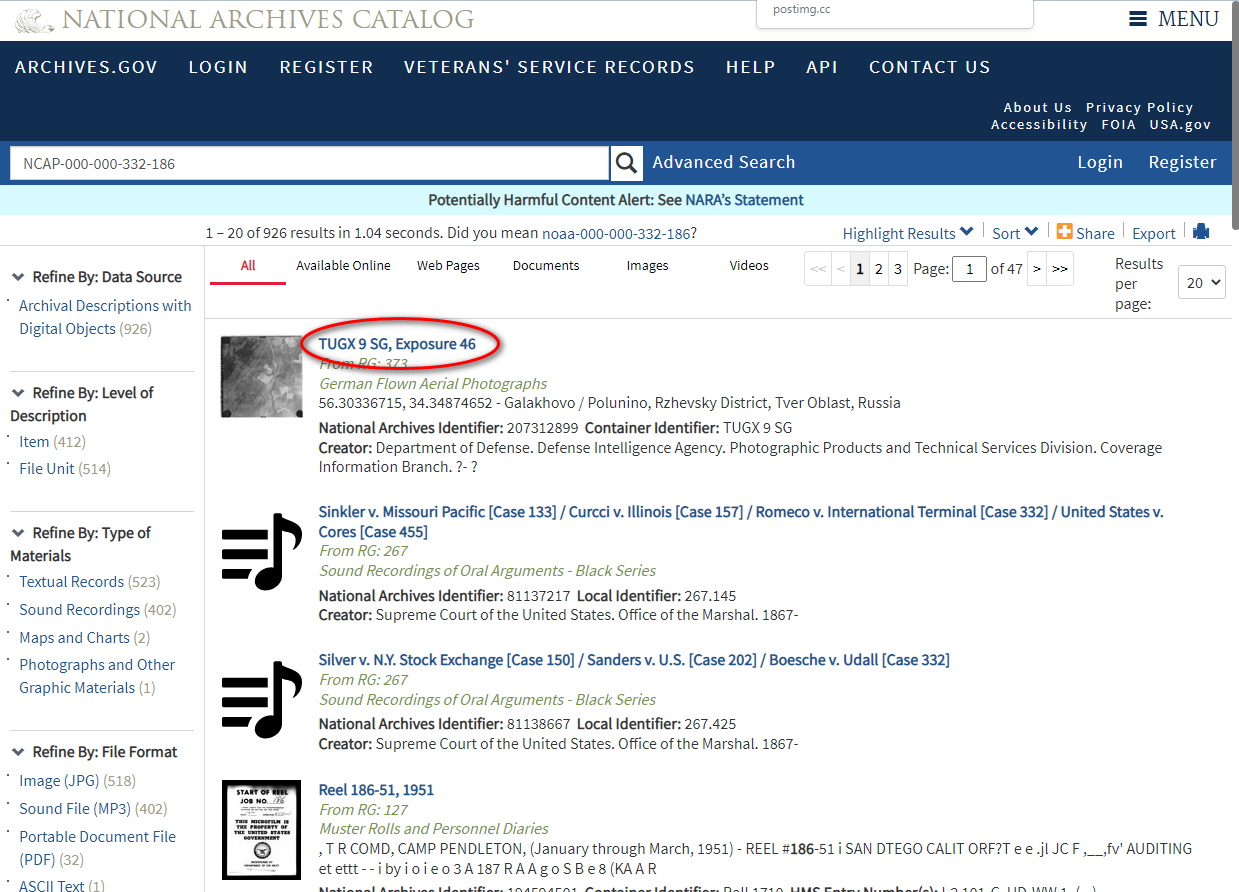Image resolution: width=1239 pixels, height=892 pixels.
Task: Click the Share link text
Action: coord(1095,233)
